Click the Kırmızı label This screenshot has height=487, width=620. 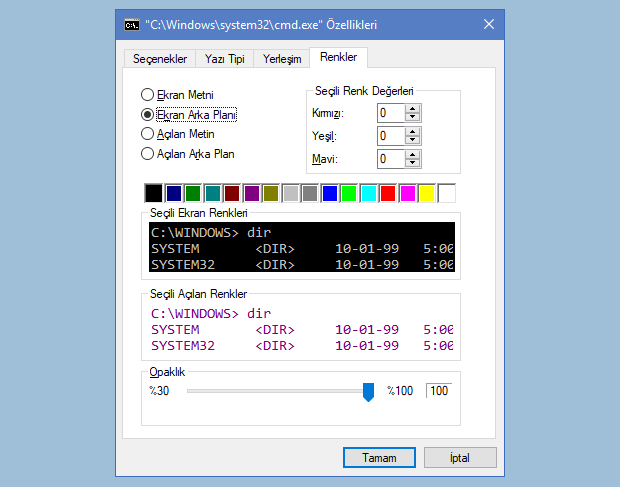[x=328, y=113]
